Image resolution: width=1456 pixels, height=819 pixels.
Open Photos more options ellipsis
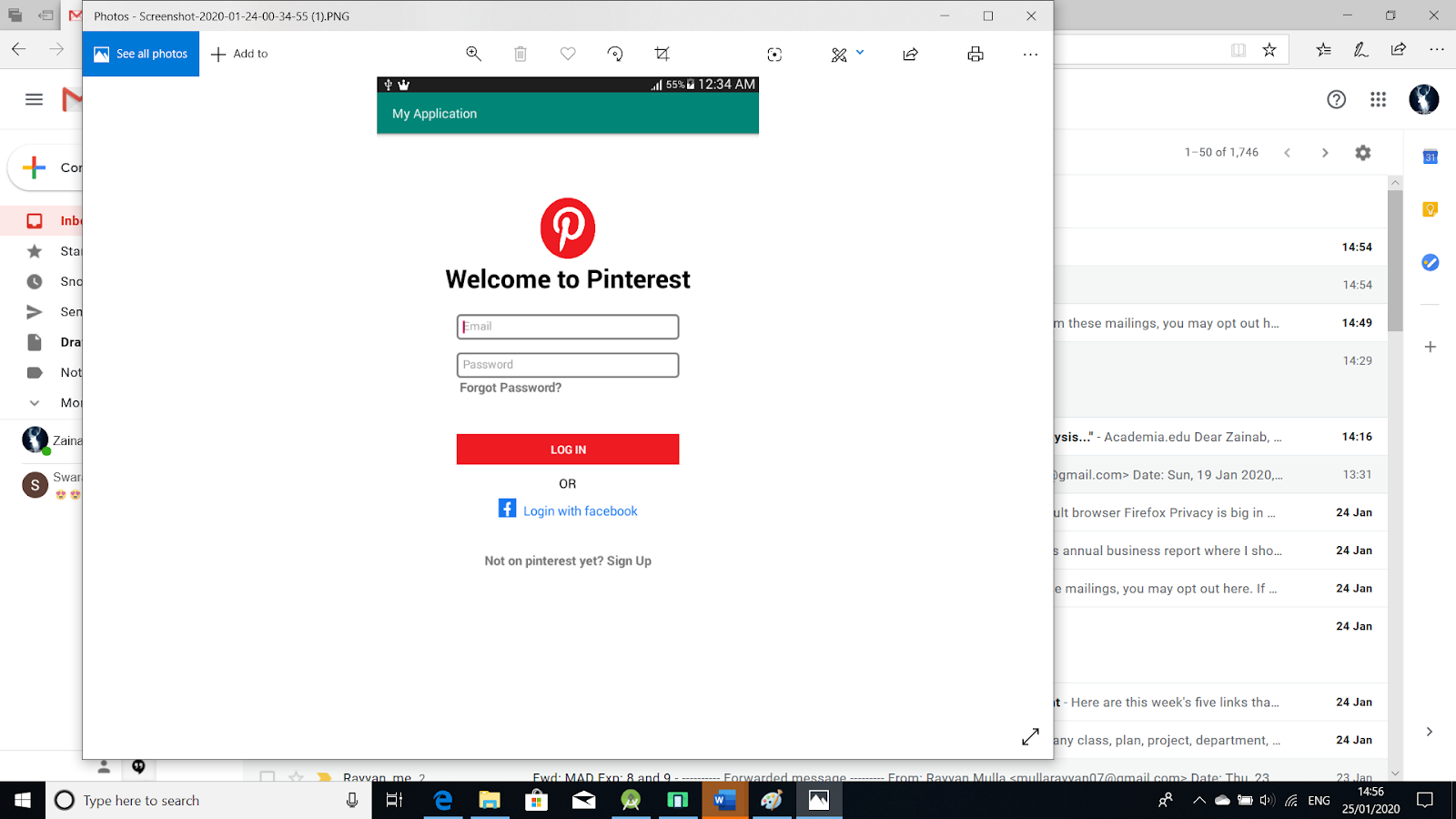pos(1030,55)
